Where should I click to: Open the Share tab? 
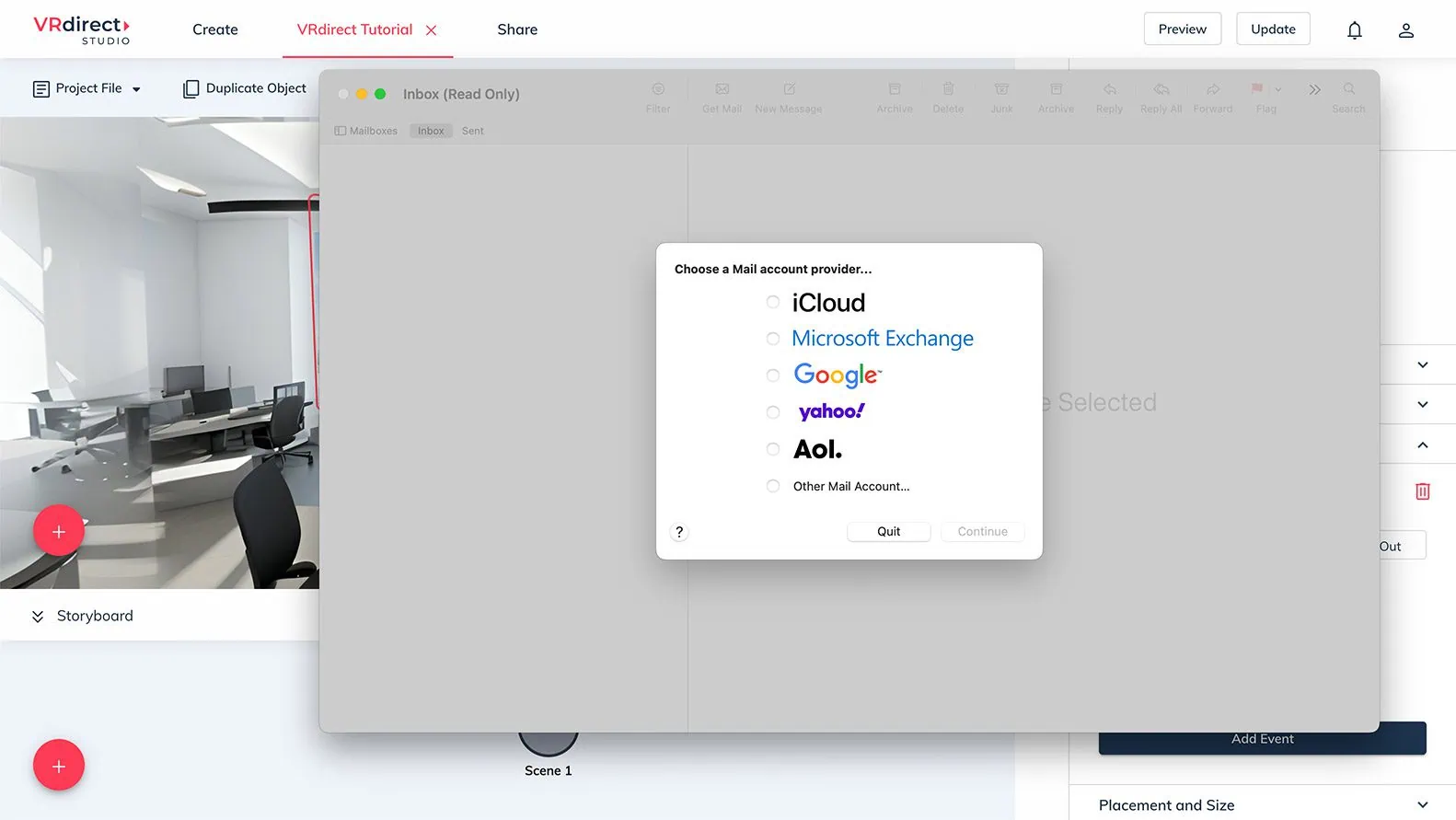coord(517,29)
